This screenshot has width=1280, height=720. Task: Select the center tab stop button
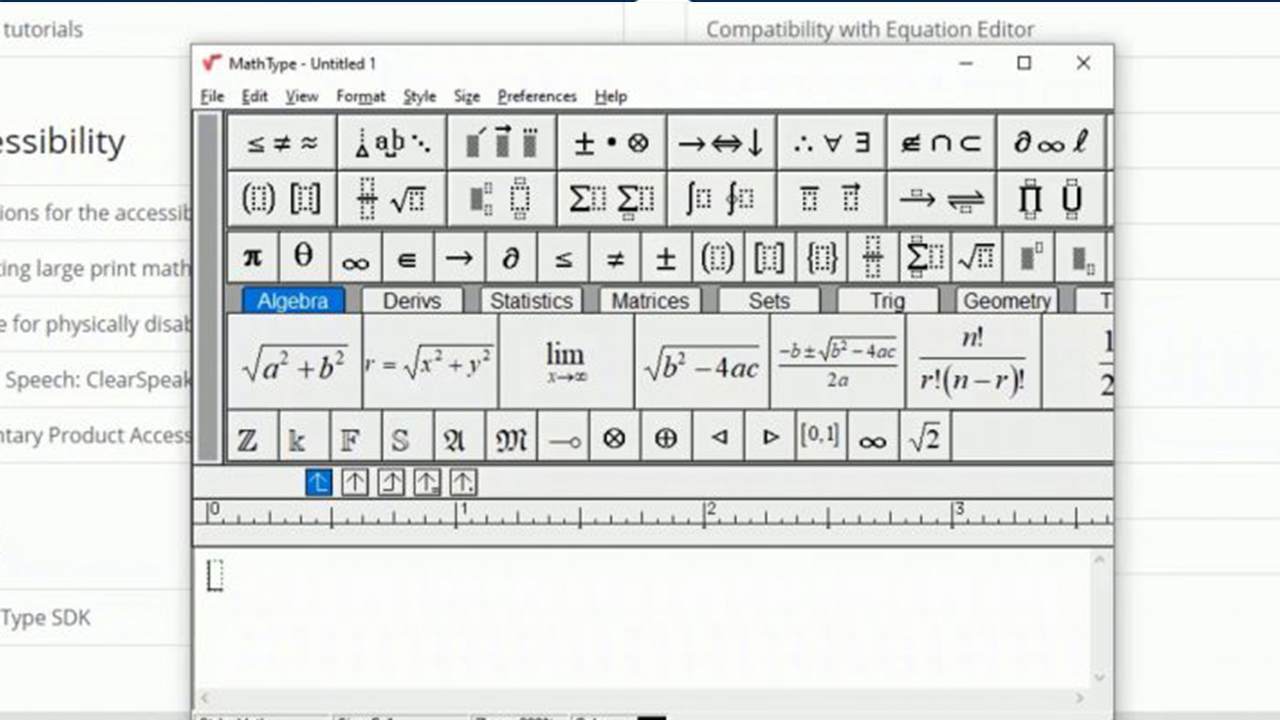(355, 482)
